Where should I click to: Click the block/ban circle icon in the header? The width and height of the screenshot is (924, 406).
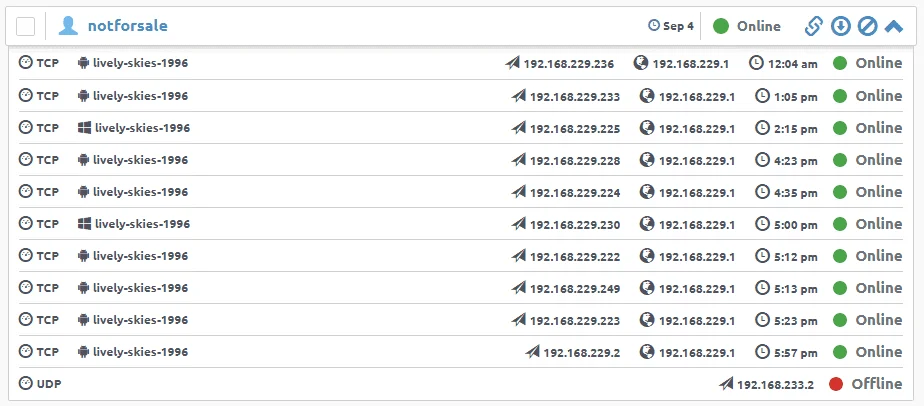coord(867,26)
